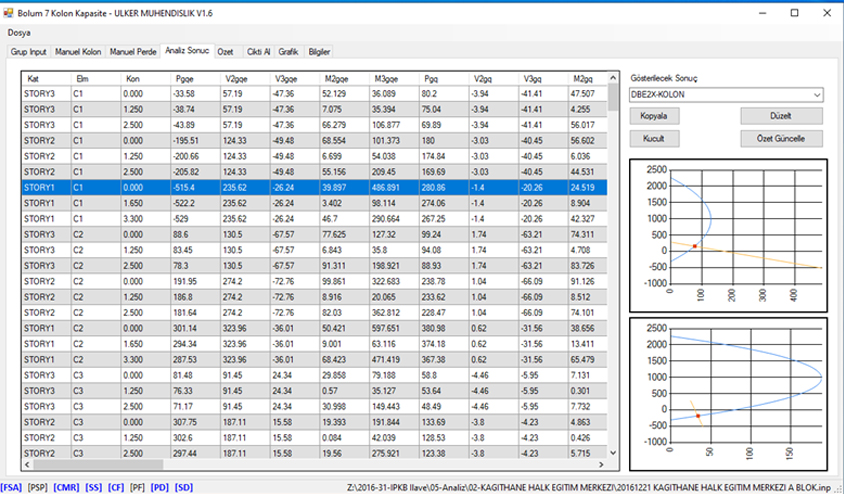Image resolution: width=844 pixels, height=494 pixels.
Task: Click the red point in lower chart
Action: click(x=698, y=416)
